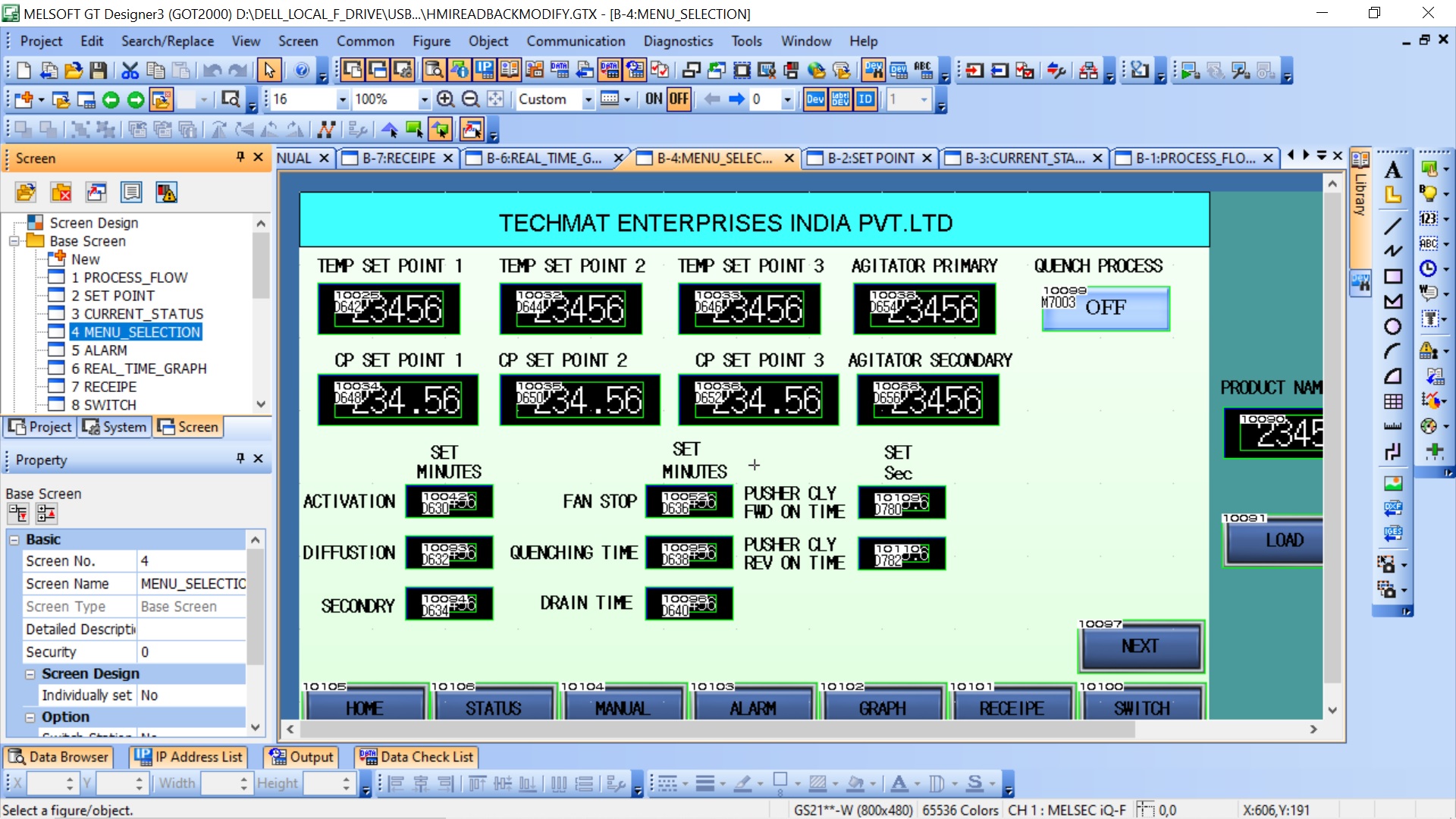Select the Text figure tool
1456x819 pixels.
[x=1393, y=170]
